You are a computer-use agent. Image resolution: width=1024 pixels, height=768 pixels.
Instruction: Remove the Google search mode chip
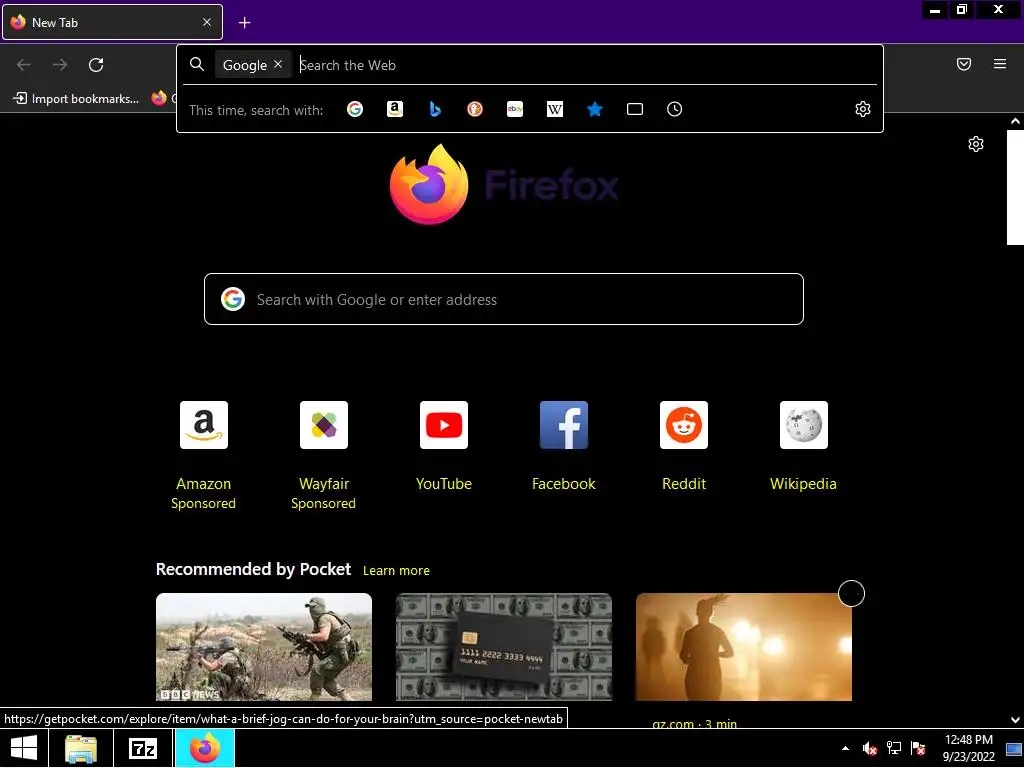pos(278,64)
